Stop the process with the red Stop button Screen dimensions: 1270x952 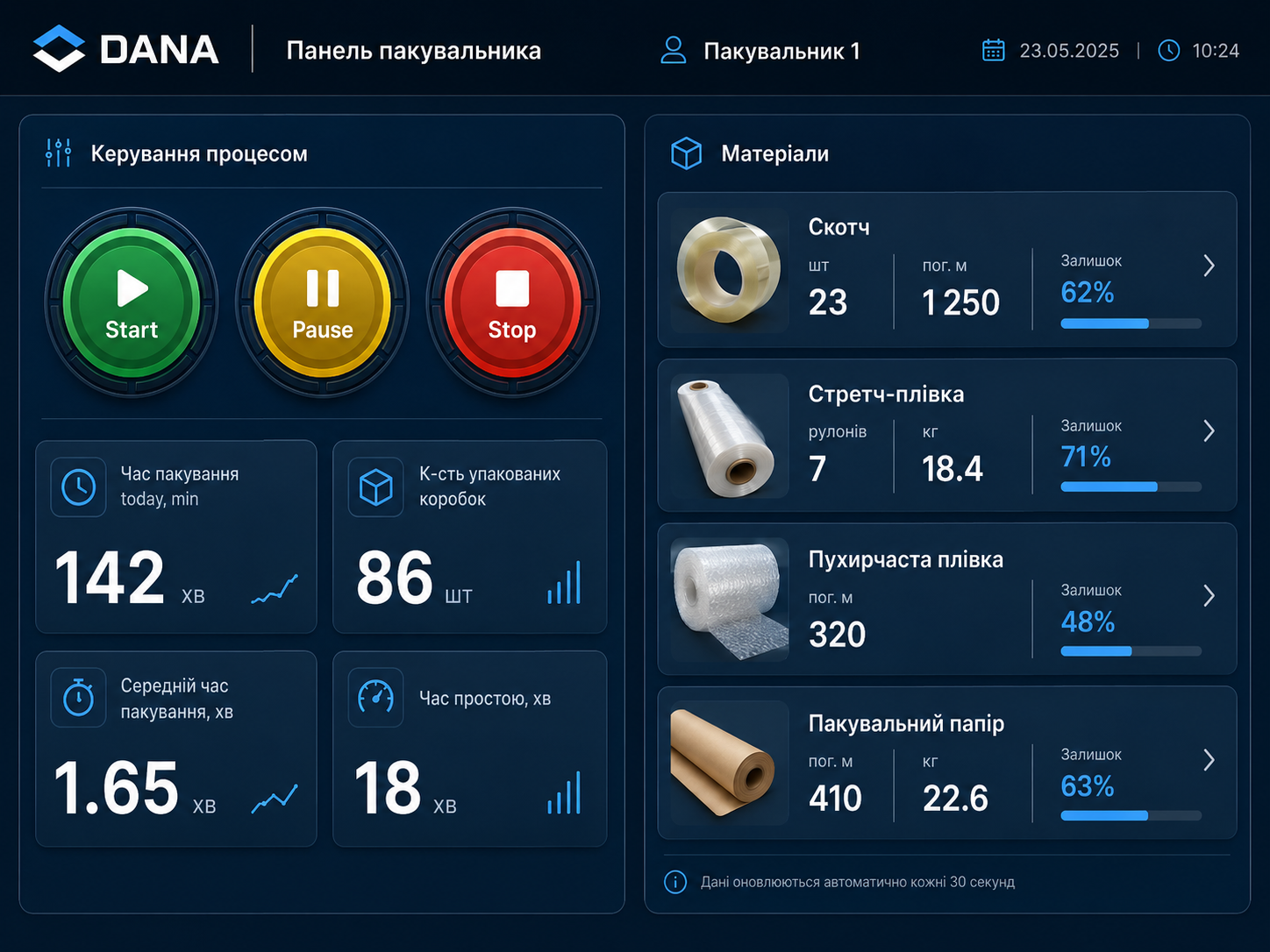[512, 302]
